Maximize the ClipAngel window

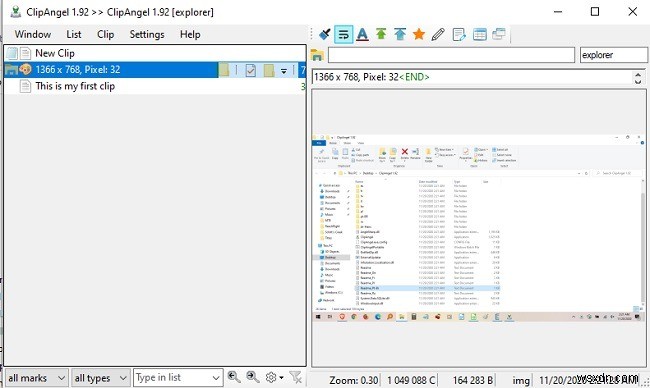tap(595, 12)
